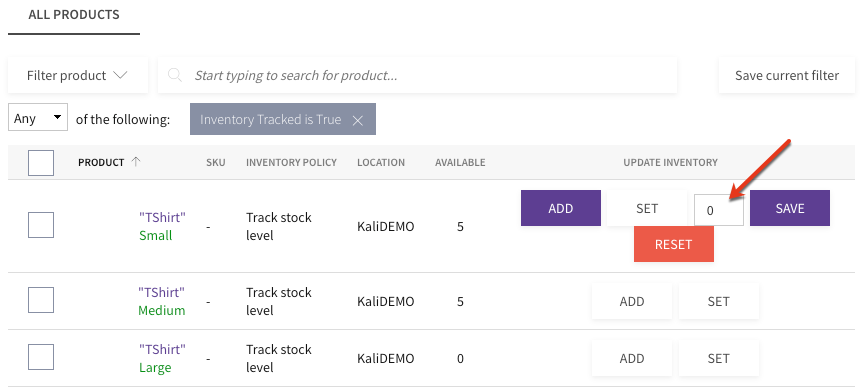This screenshot has width=860, height=387.
Task: Click the purple ADD button for TShirt Small
Action: 561,208
